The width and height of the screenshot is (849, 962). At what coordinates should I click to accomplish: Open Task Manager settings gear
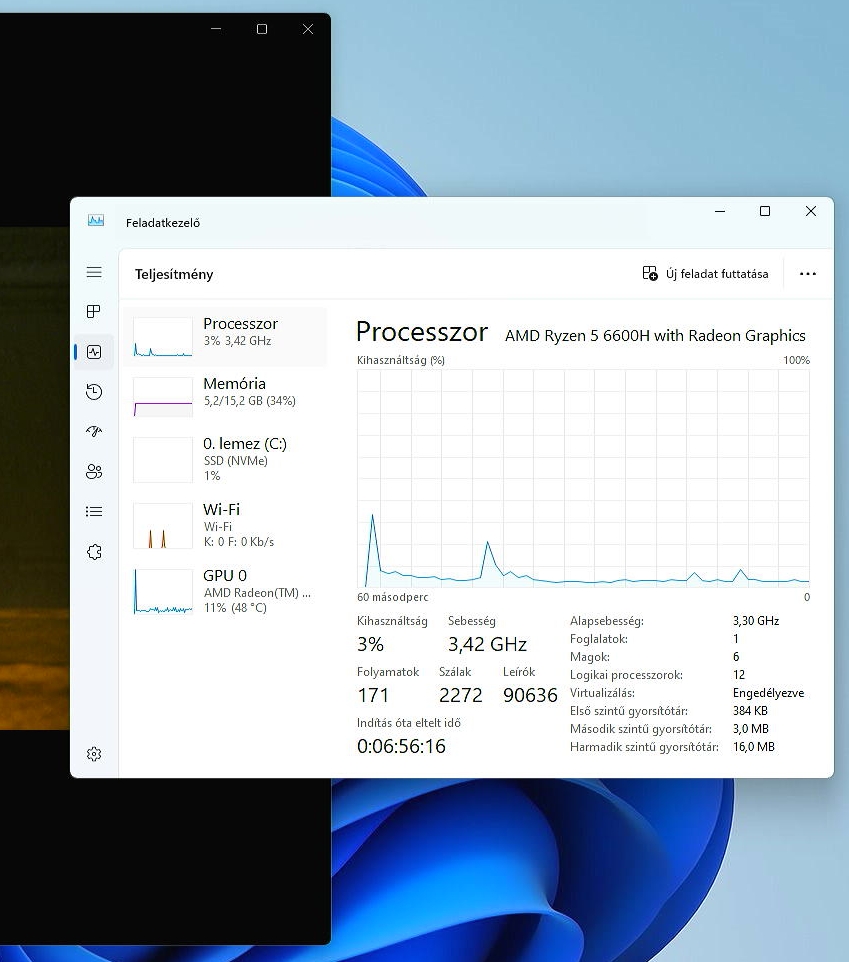(x=94, y=754)
